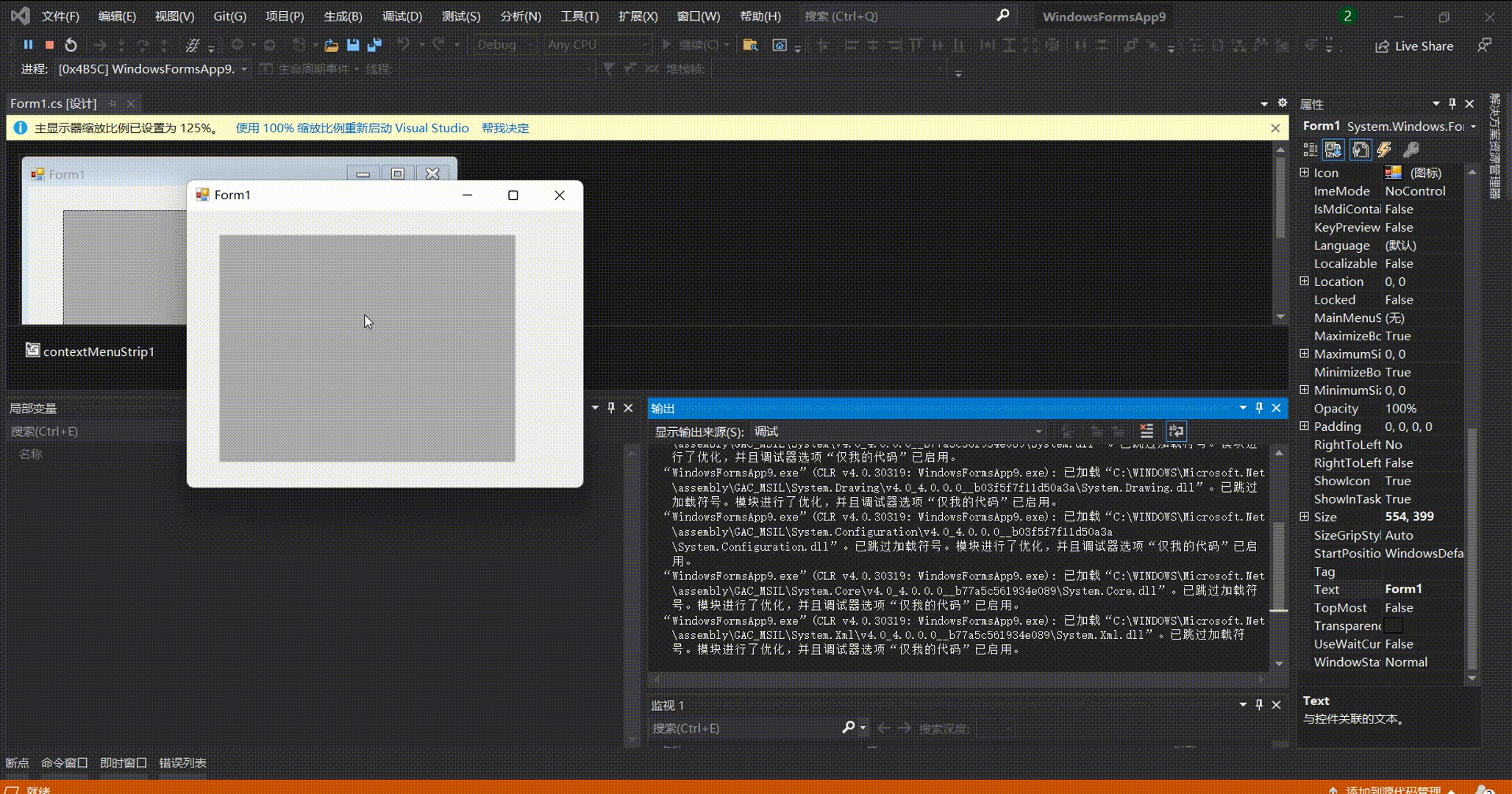
Task: Click the 帮我决定 link in the scaling banner
Action: tap(505, 128)
